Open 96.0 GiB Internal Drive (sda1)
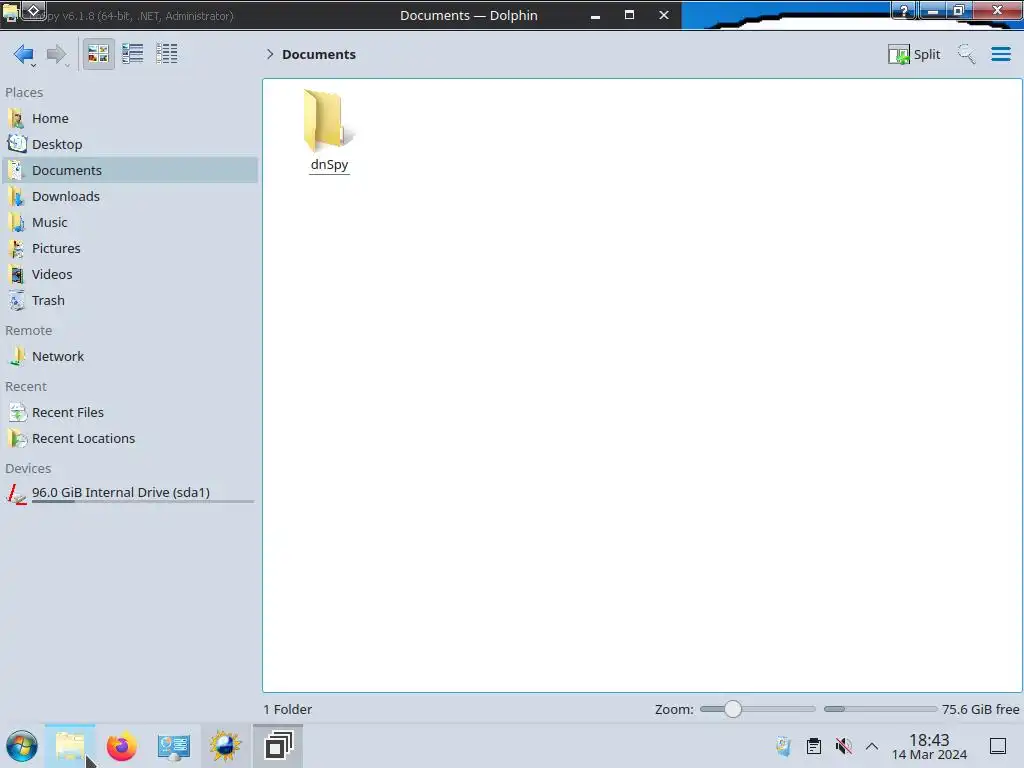The height and width of the screenshot is (768, 1024). click(x=129, y=493)
